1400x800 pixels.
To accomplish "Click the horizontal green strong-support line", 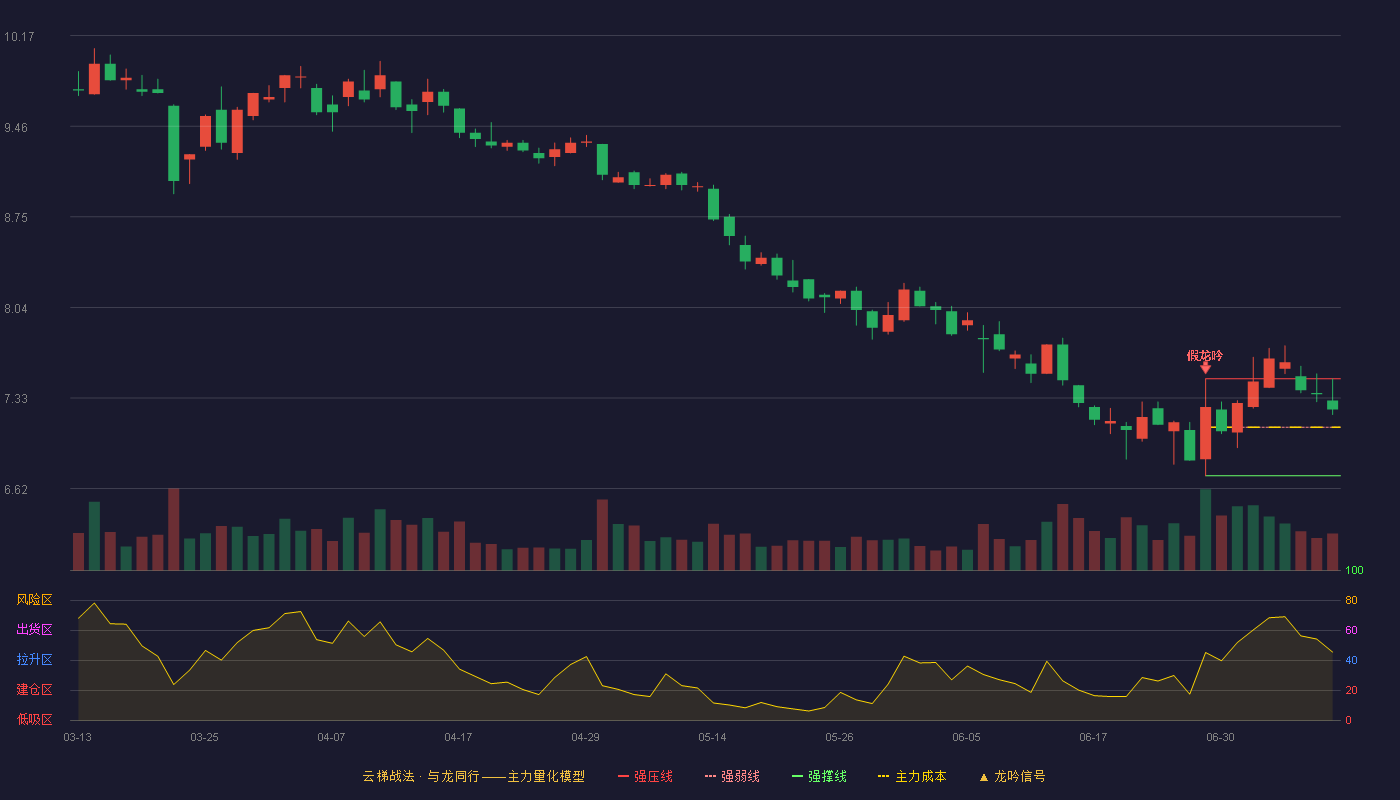I will pyautogui.click(x=1272, y=475).
